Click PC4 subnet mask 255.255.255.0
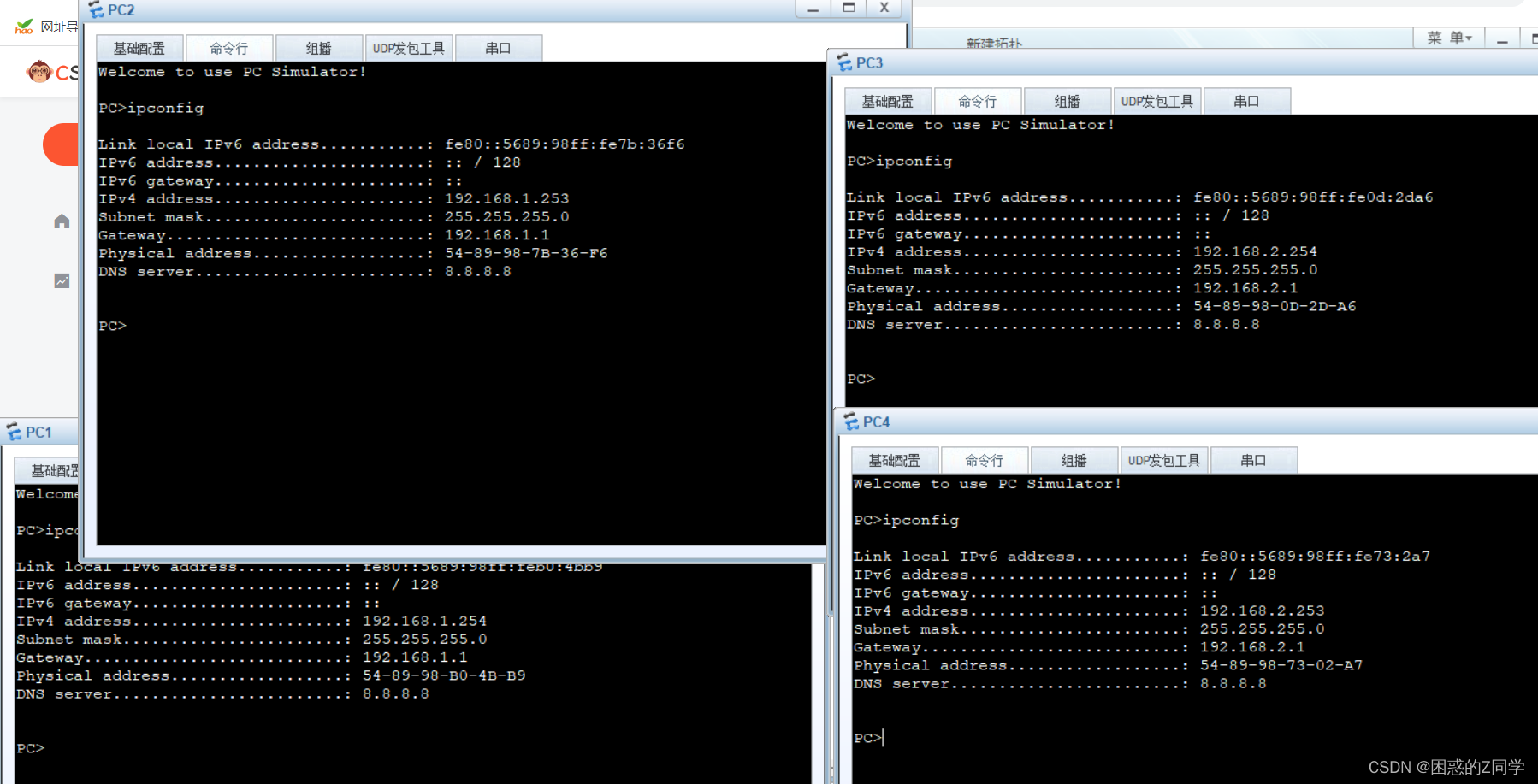1538x784 pixels. (1263, 628)
